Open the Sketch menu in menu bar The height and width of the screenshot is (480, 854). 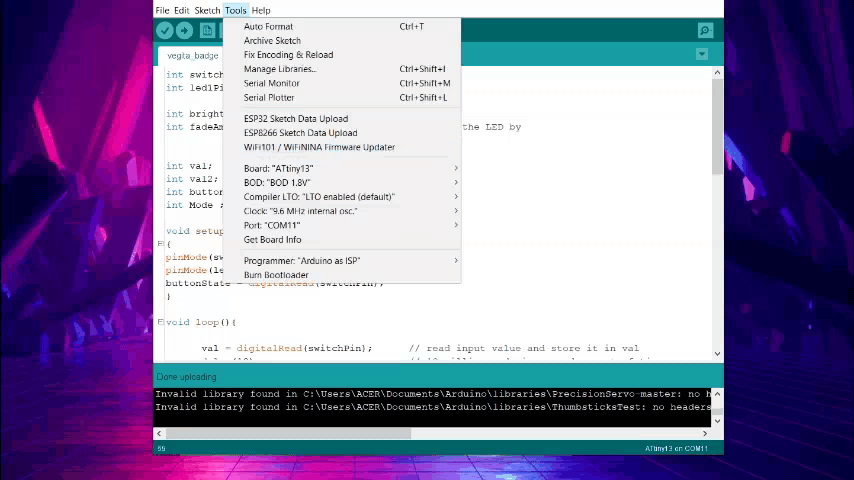point(207,10)
